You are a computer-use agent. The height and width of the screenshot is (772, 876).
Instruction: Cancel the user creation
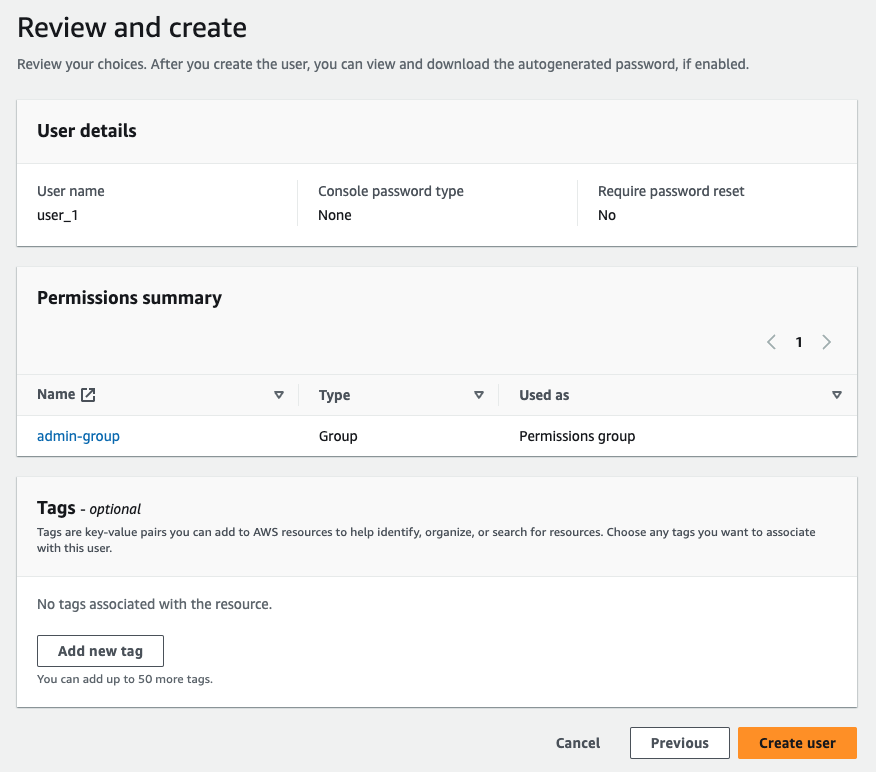578,743
